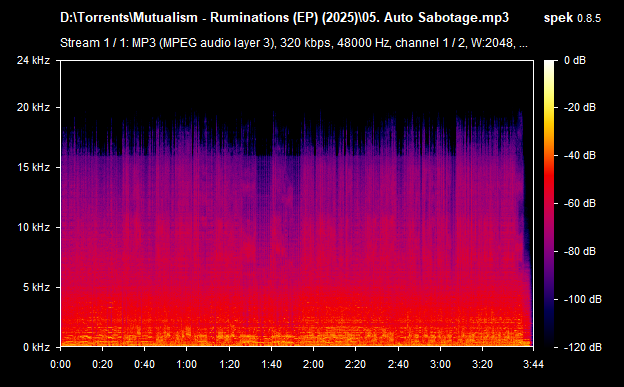Click the stream info line MP3 320 kbps
Image resolution: width=624 pixels, height=387 pixels.
point(294,43)
